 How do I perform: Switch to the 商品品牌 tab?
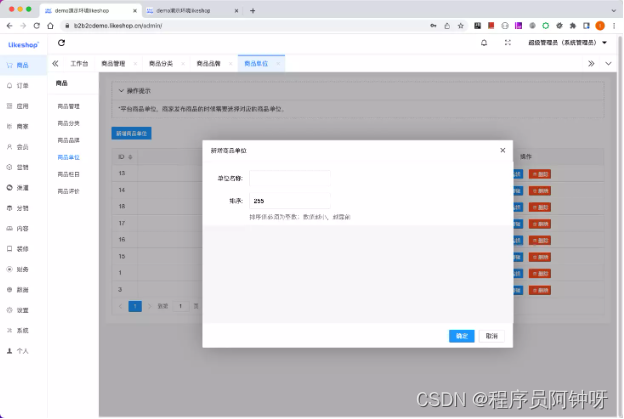tap(209, 64)
